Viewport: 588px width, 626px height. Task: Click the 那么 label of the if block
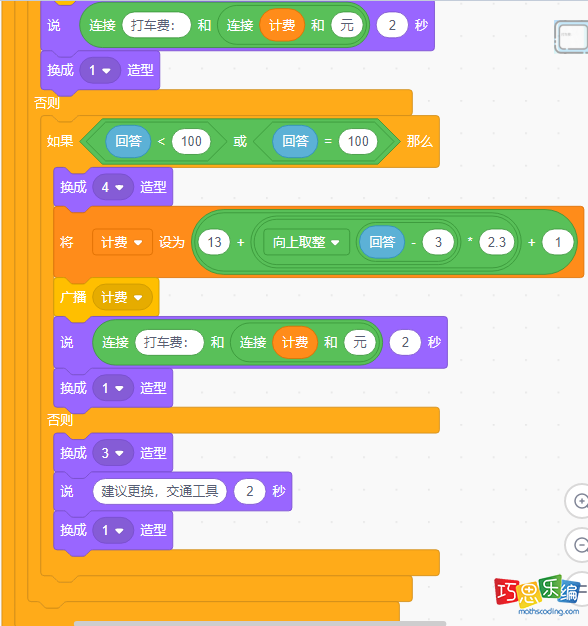pyautogui.click(x=420, y=141)
